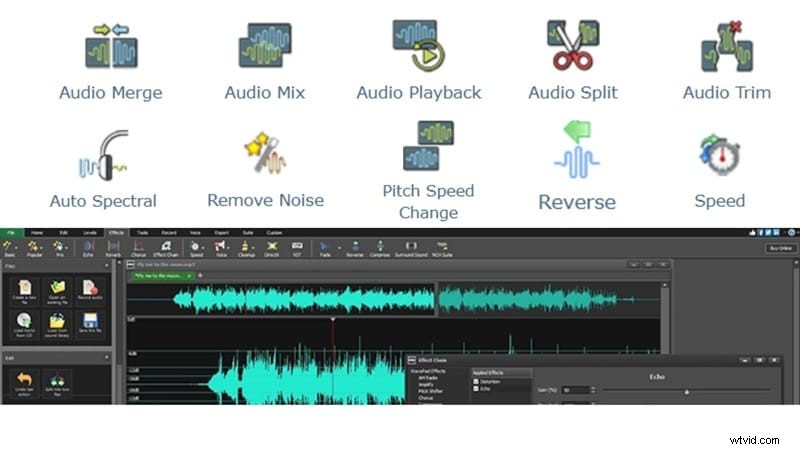Collapse the Edit sidebar panel arrow
The height and width of the screenshot is (450, 800).
(107, 358)
